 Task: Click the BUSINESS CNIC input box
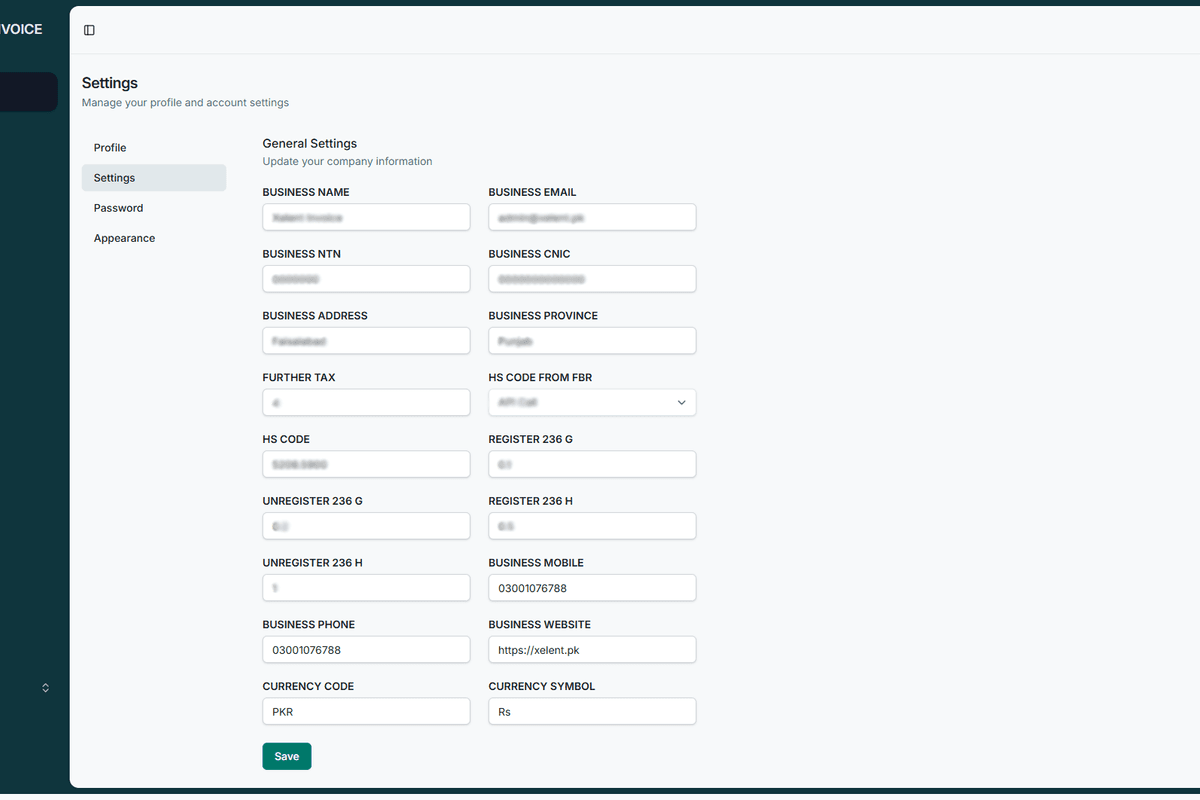[x=592, y=278]
